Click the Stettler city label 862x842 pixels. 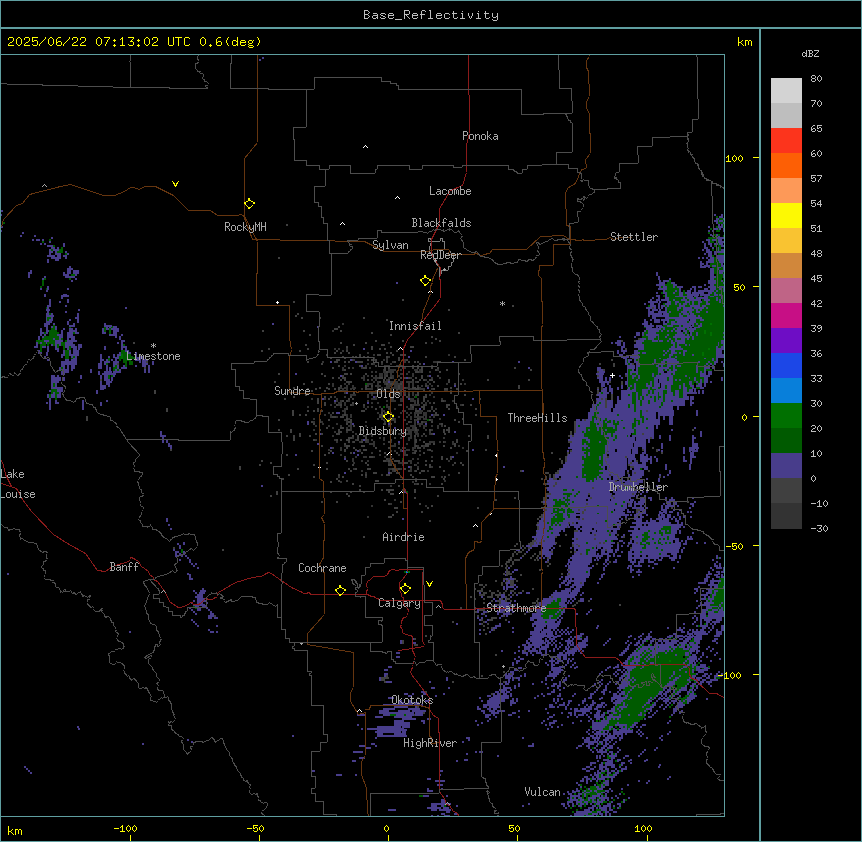tap(634, 237)
